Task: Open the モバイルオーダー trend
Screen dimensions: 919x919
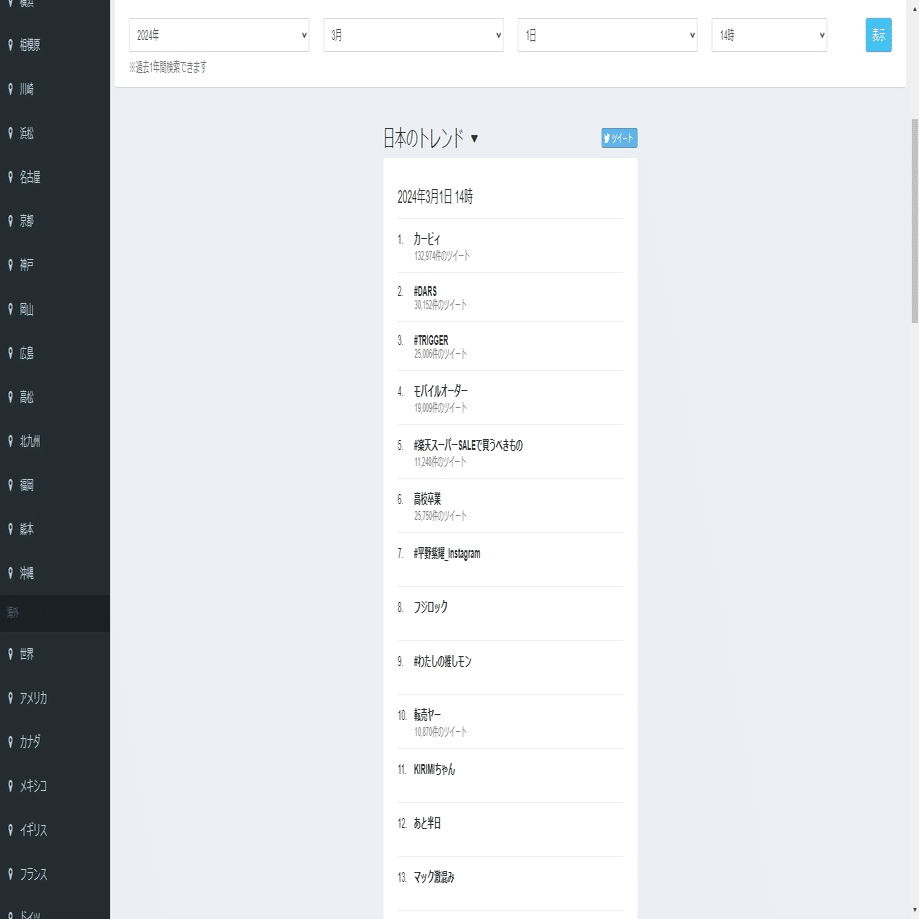Action: (x=440, y=391)
